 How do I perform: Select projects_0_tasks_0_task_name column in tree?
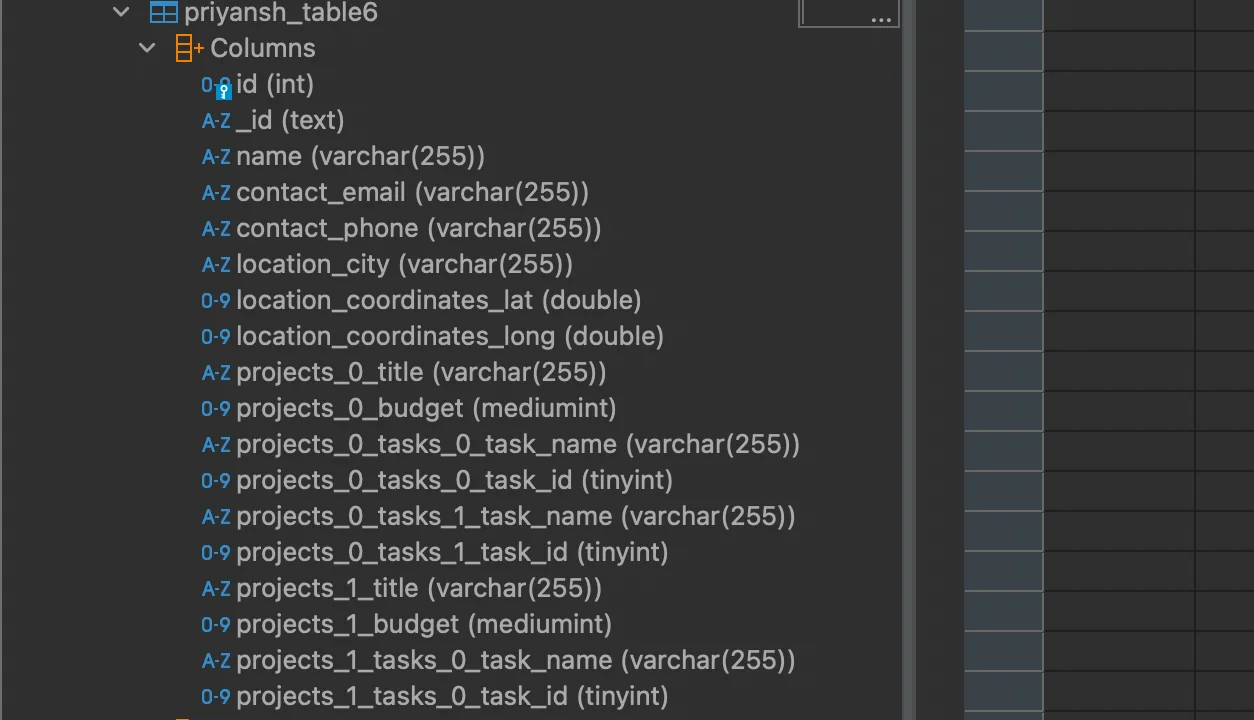[517, 445]
